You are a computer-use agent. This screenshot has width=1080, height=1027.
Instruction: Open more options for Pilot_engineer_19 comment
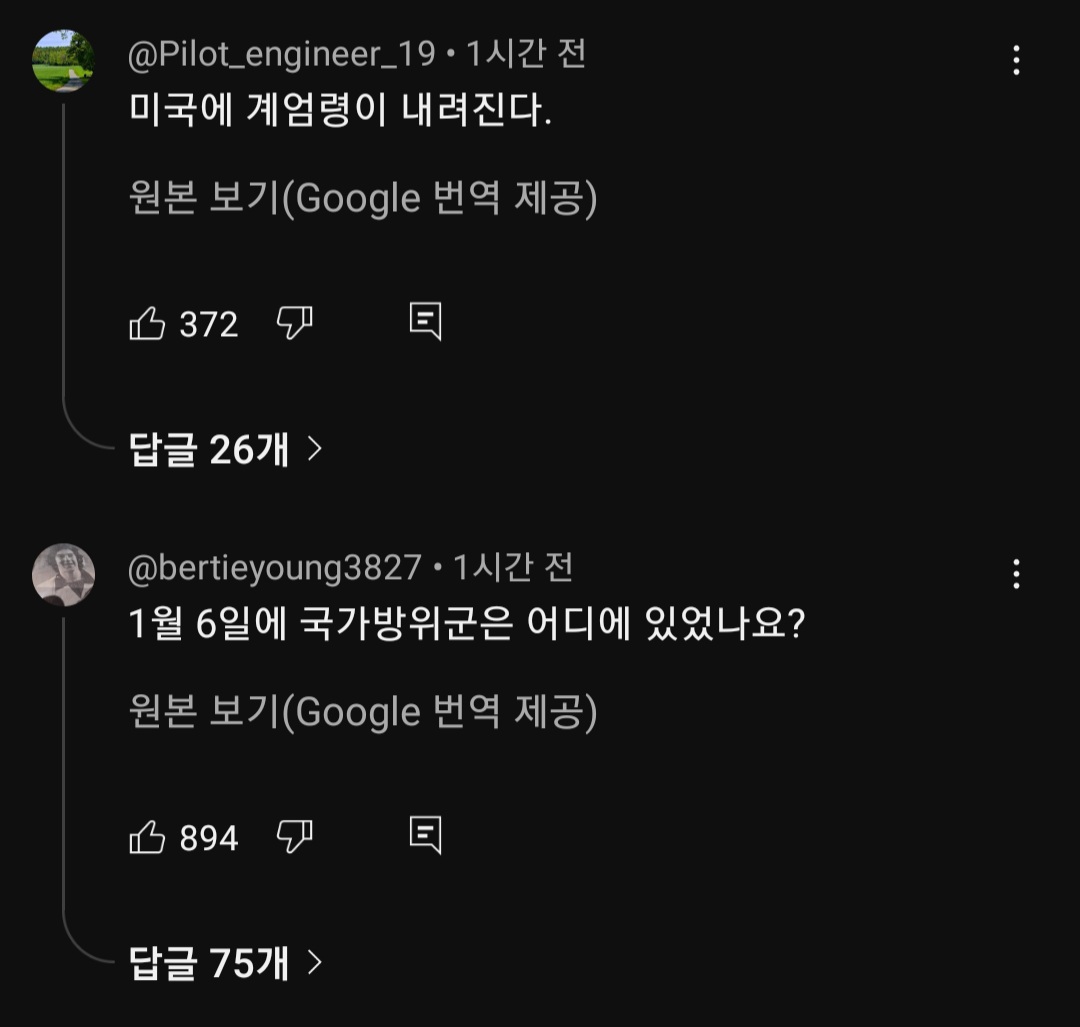click(1016, 60)
